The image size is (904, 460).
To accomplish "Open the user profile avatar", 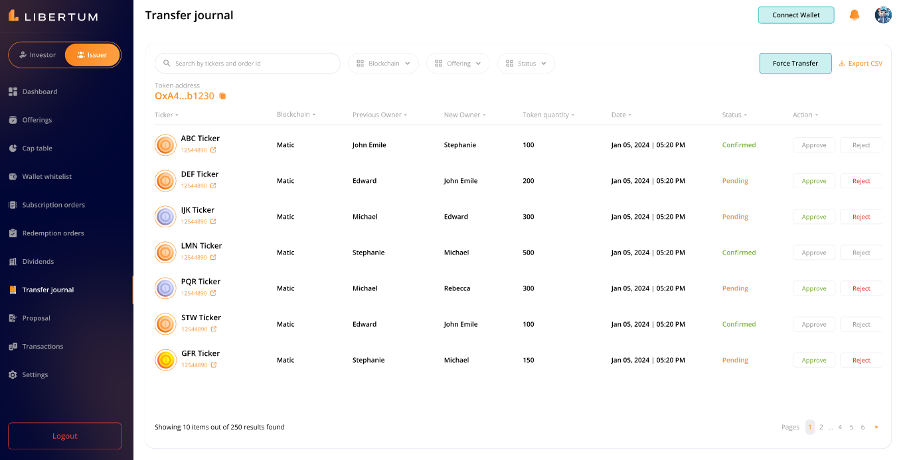I will tap(883, 15).
